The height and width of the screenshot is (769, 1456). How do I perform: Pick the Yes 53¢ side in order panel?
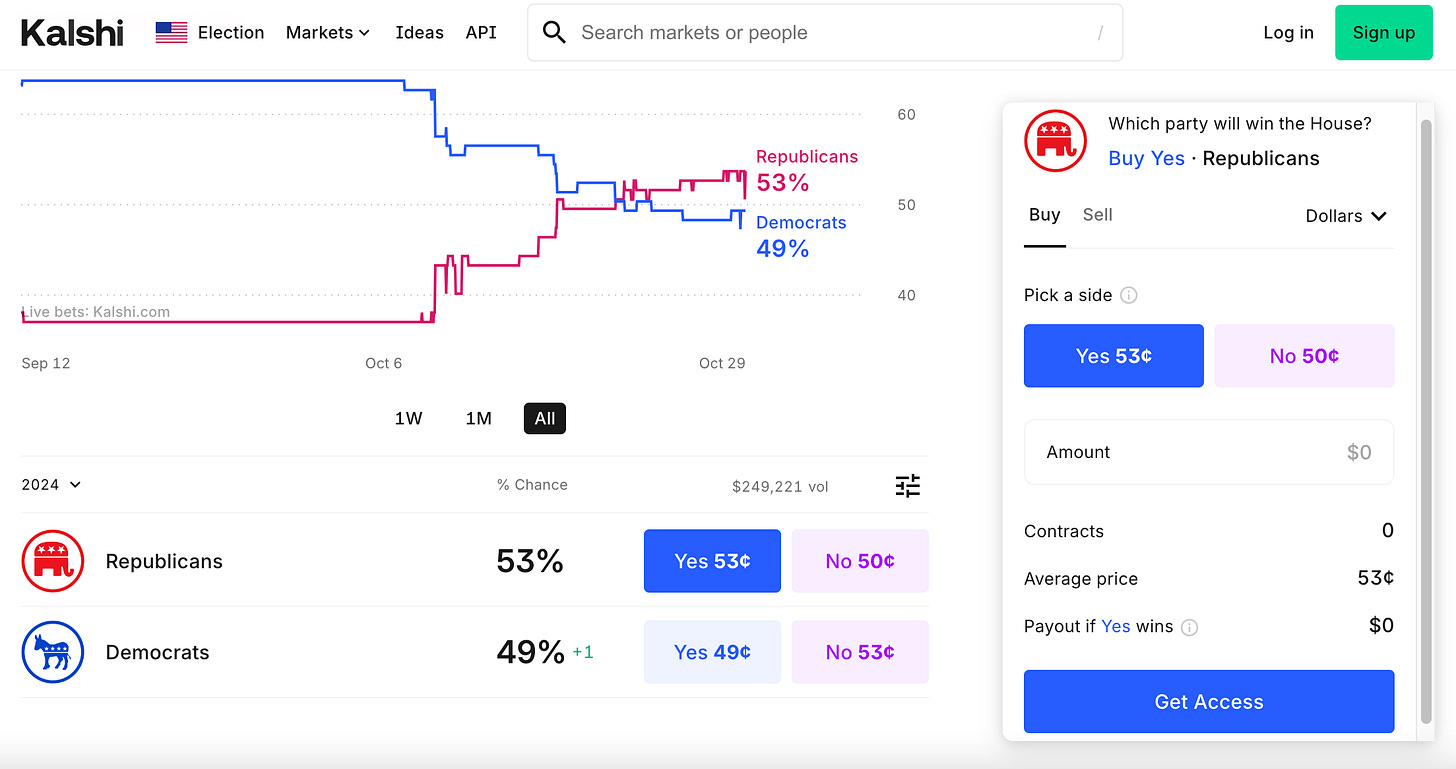pyautogui.click(x=1114, y=356)
